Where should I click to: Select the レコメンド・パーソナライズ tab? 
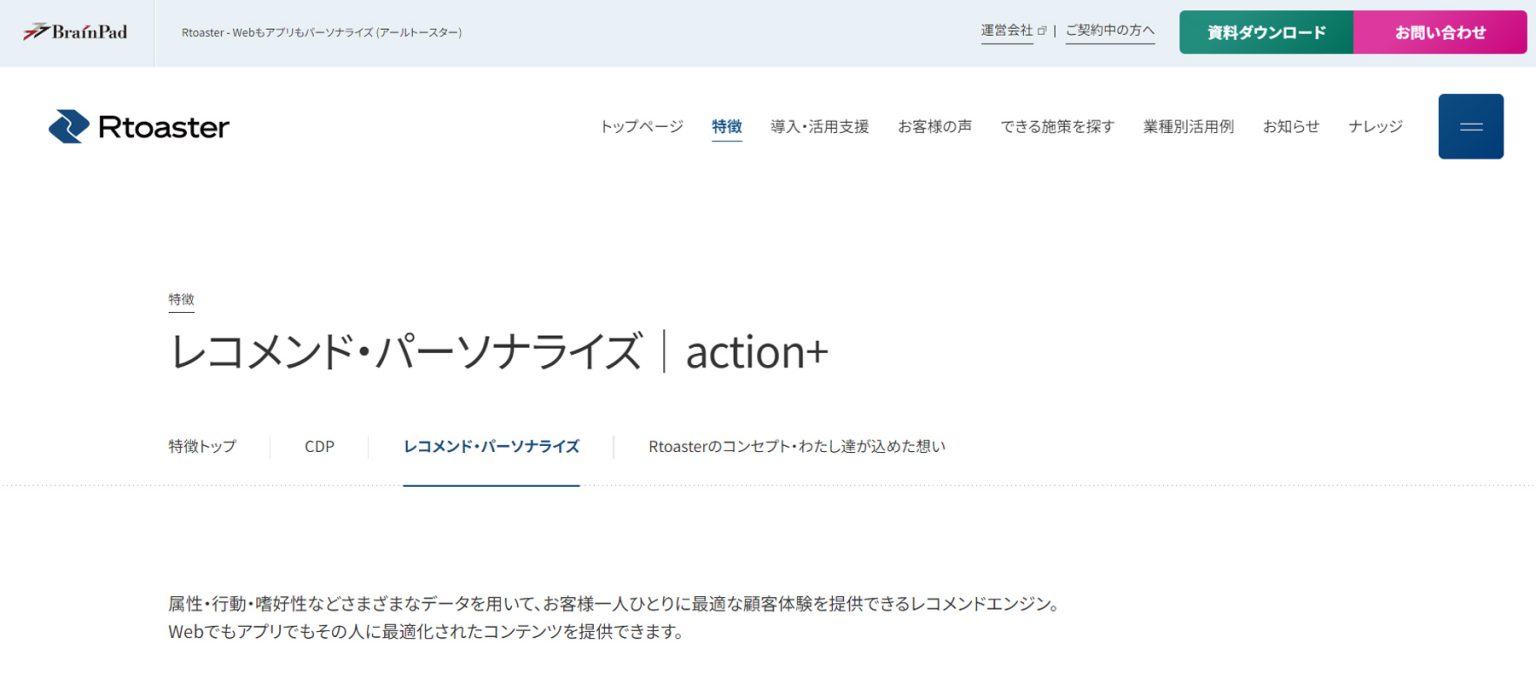click(x=490, y=446)
